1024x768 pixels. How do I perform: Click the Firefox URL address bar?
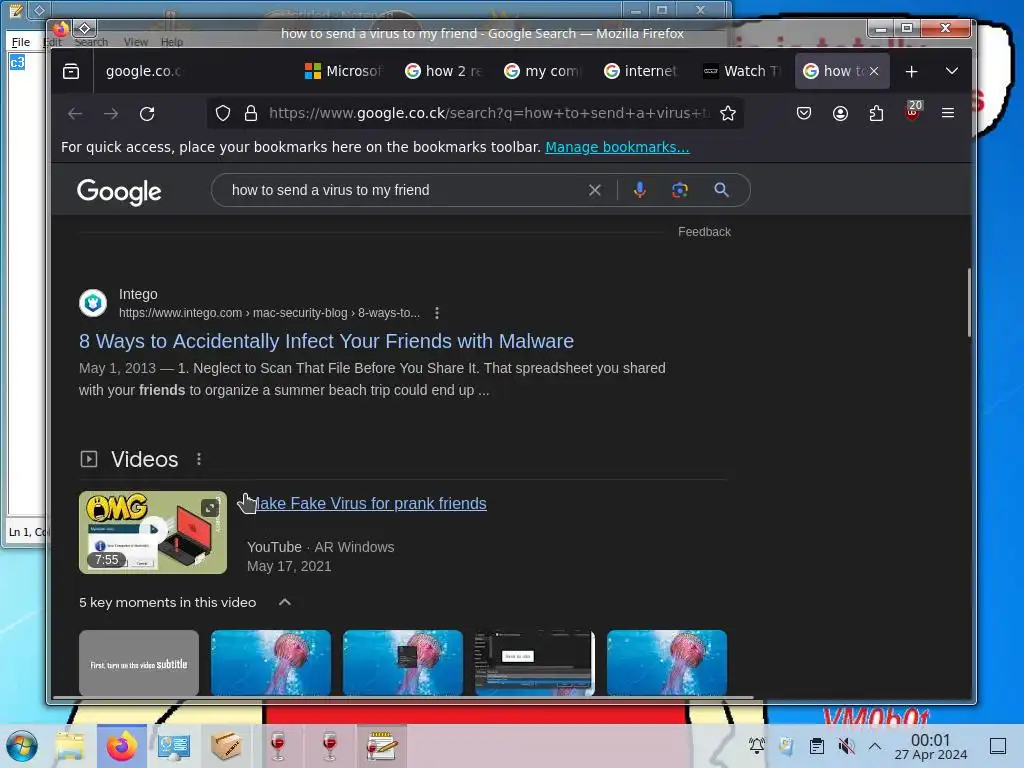point(488,114)
